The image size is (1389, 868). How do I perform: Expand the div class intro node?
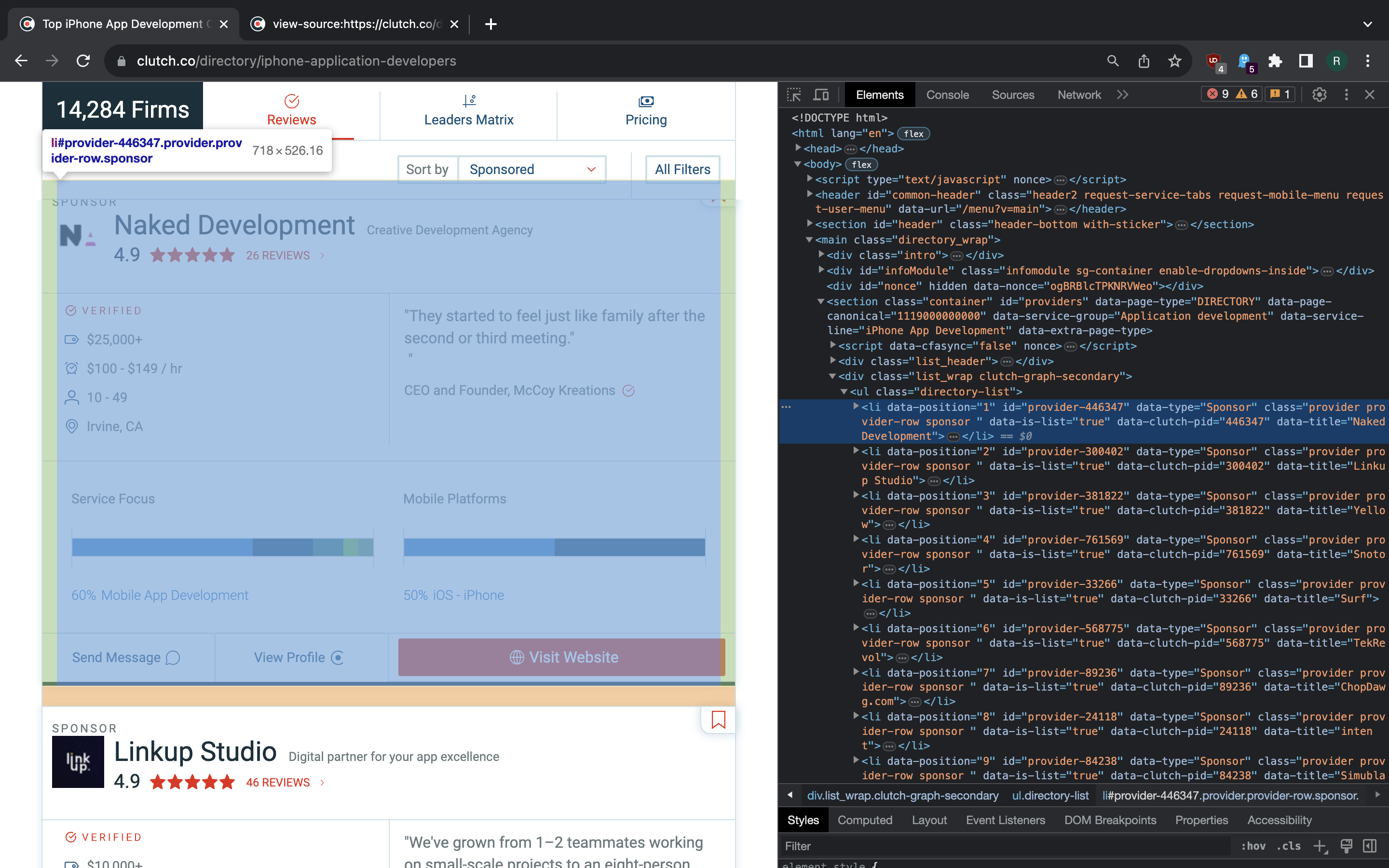821,254
